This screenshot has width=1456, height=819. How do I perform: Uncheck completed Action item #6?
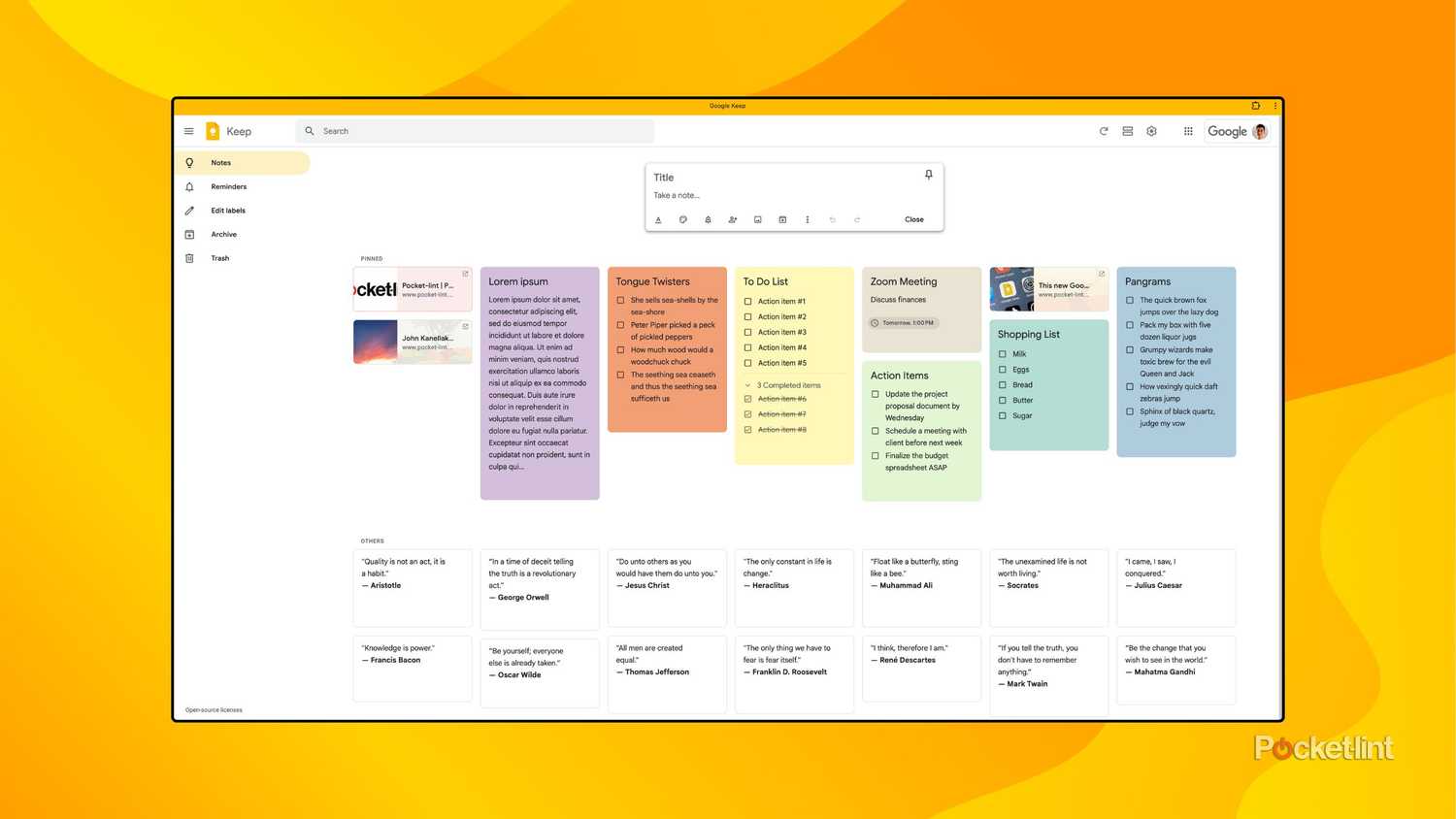tap(747, 399)
